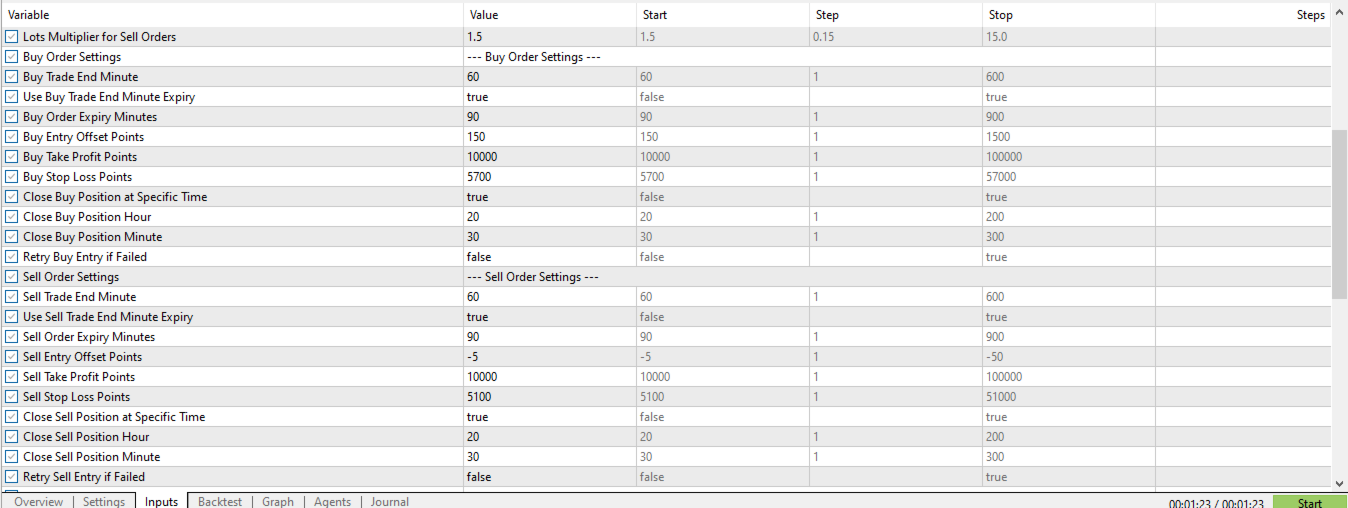
Task: Click the Steps column header
Action: pyautogui.click(x=1310, y=15)
